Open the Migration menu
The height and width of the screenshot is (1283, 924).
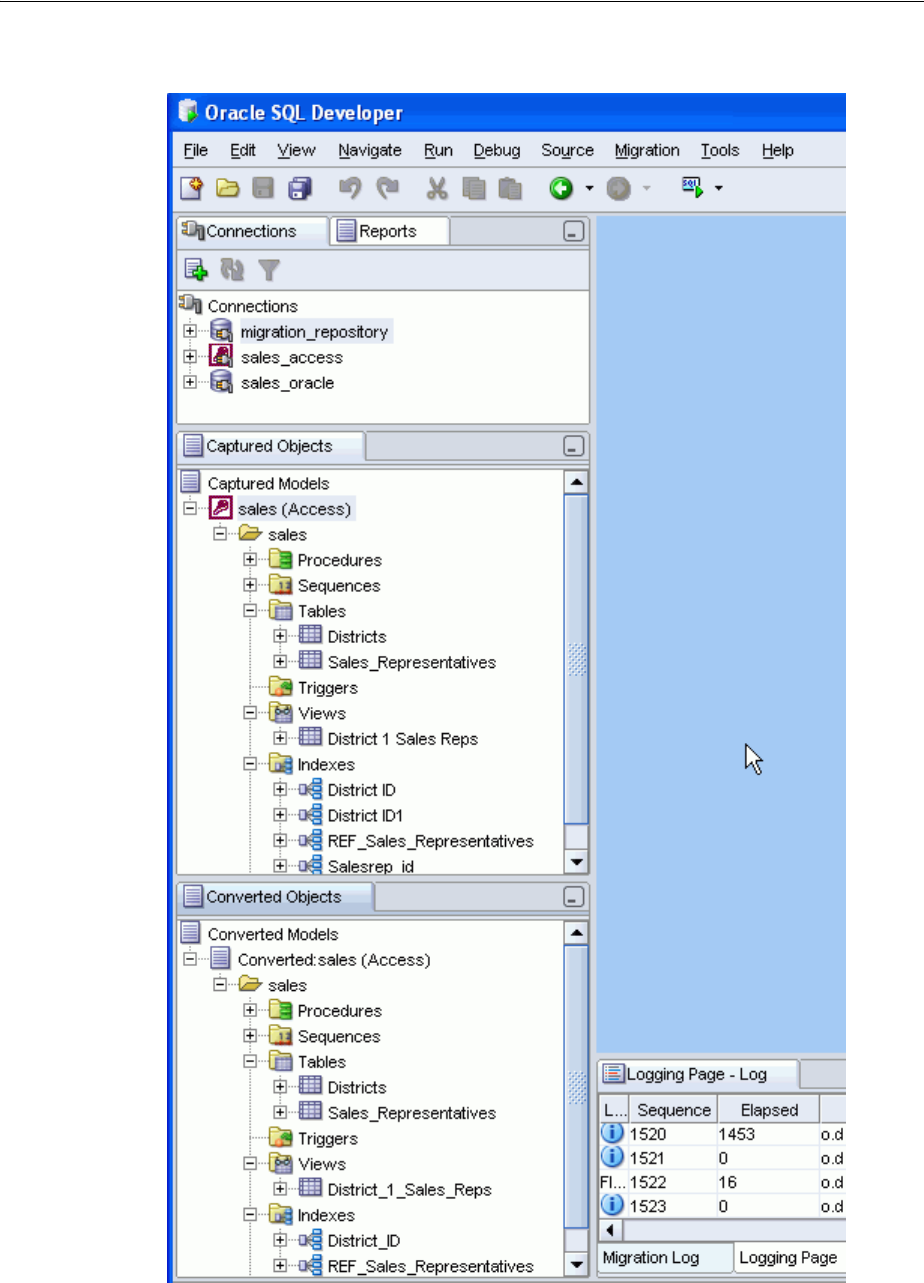tap(647, 151)
